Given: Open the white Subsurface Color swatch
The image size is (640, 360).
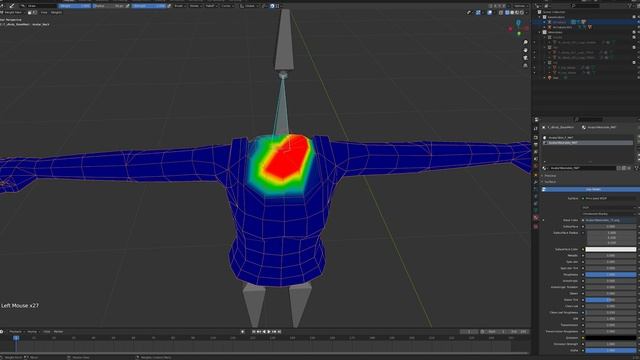Looking at the screenshot, I should tap(611, 249).
